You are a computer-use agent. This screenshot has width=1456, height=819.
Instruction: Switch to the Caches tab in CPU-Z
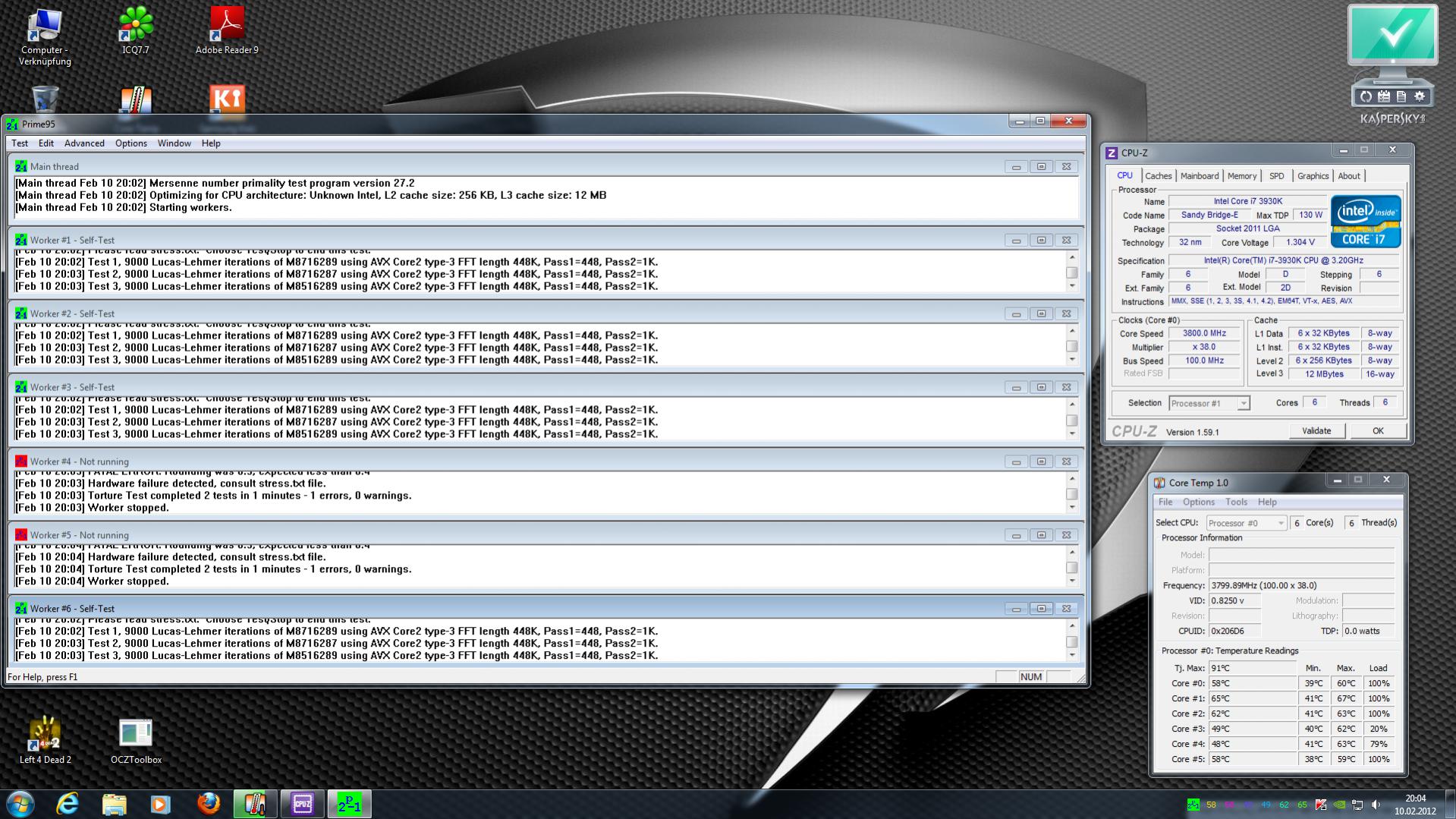(1159, 176)
